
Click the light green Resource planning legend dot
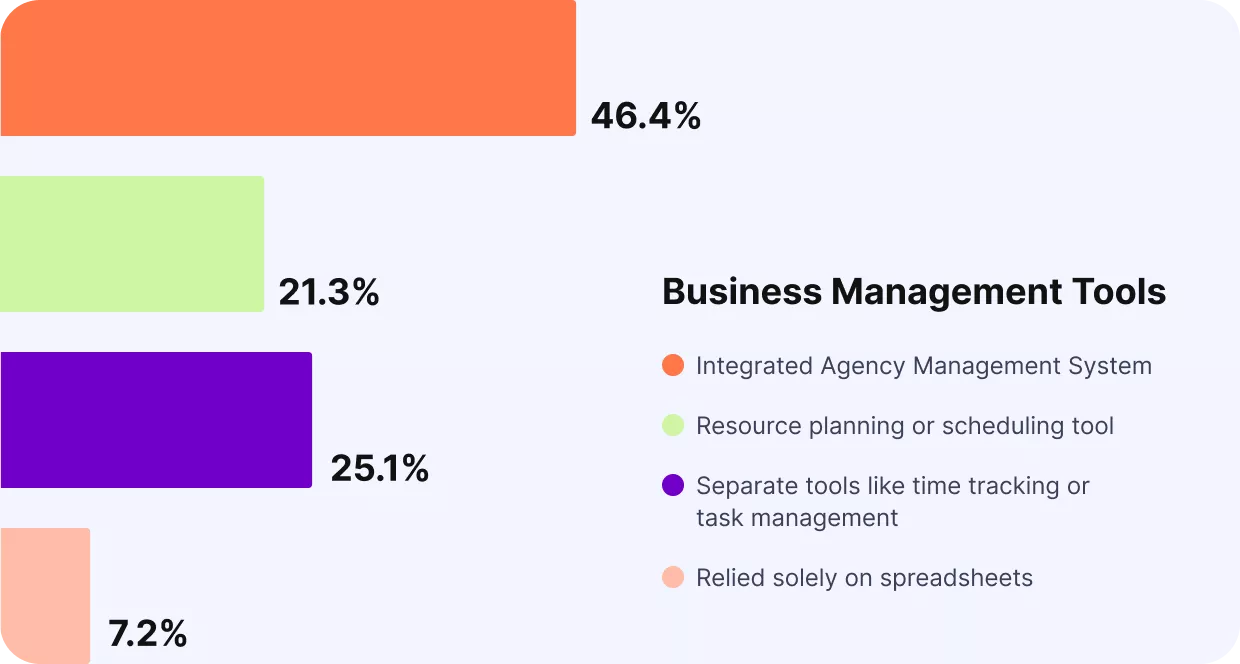click(673, 425)
